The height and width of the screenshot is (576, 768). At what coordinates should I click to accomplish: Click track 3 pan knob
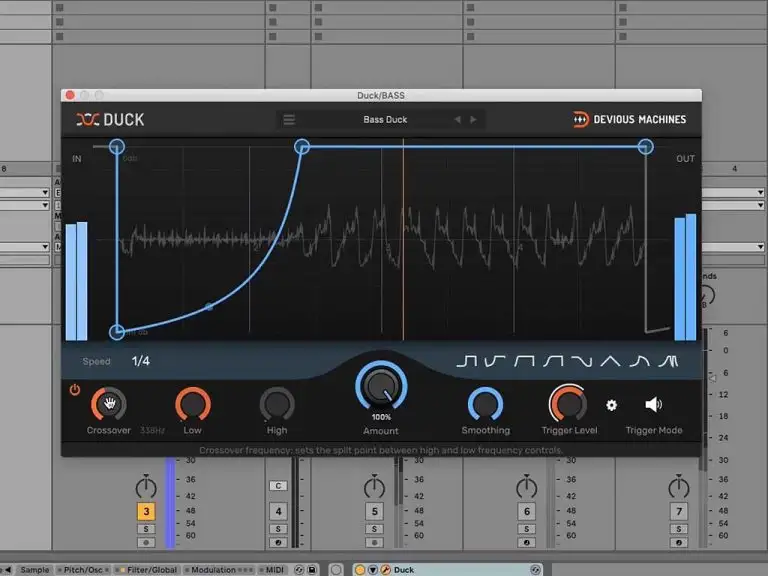pos(146,486)
